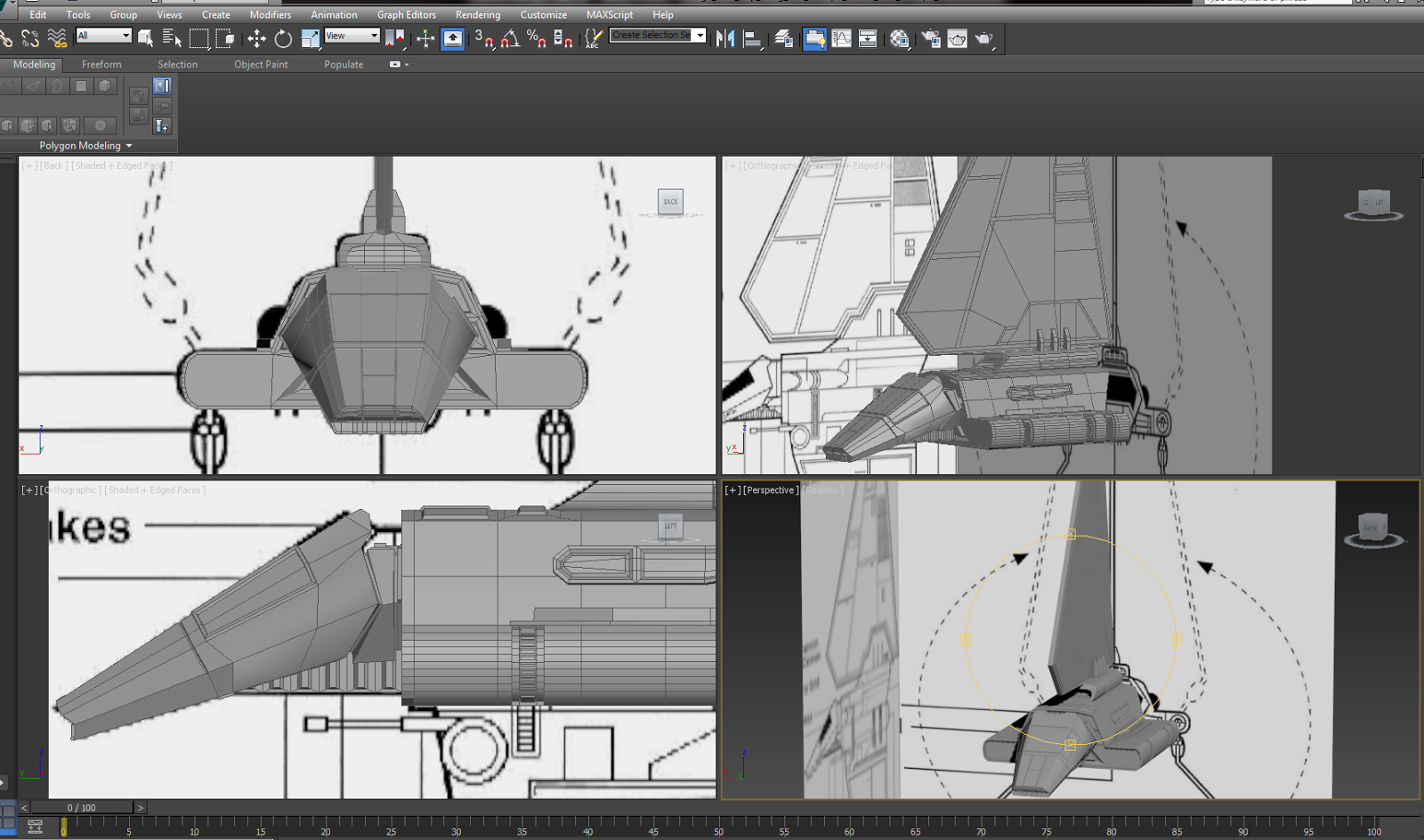Switch to the Freeform ribbon tab
The width and height of the screenshot is (1424, 840).
[101, 64]
